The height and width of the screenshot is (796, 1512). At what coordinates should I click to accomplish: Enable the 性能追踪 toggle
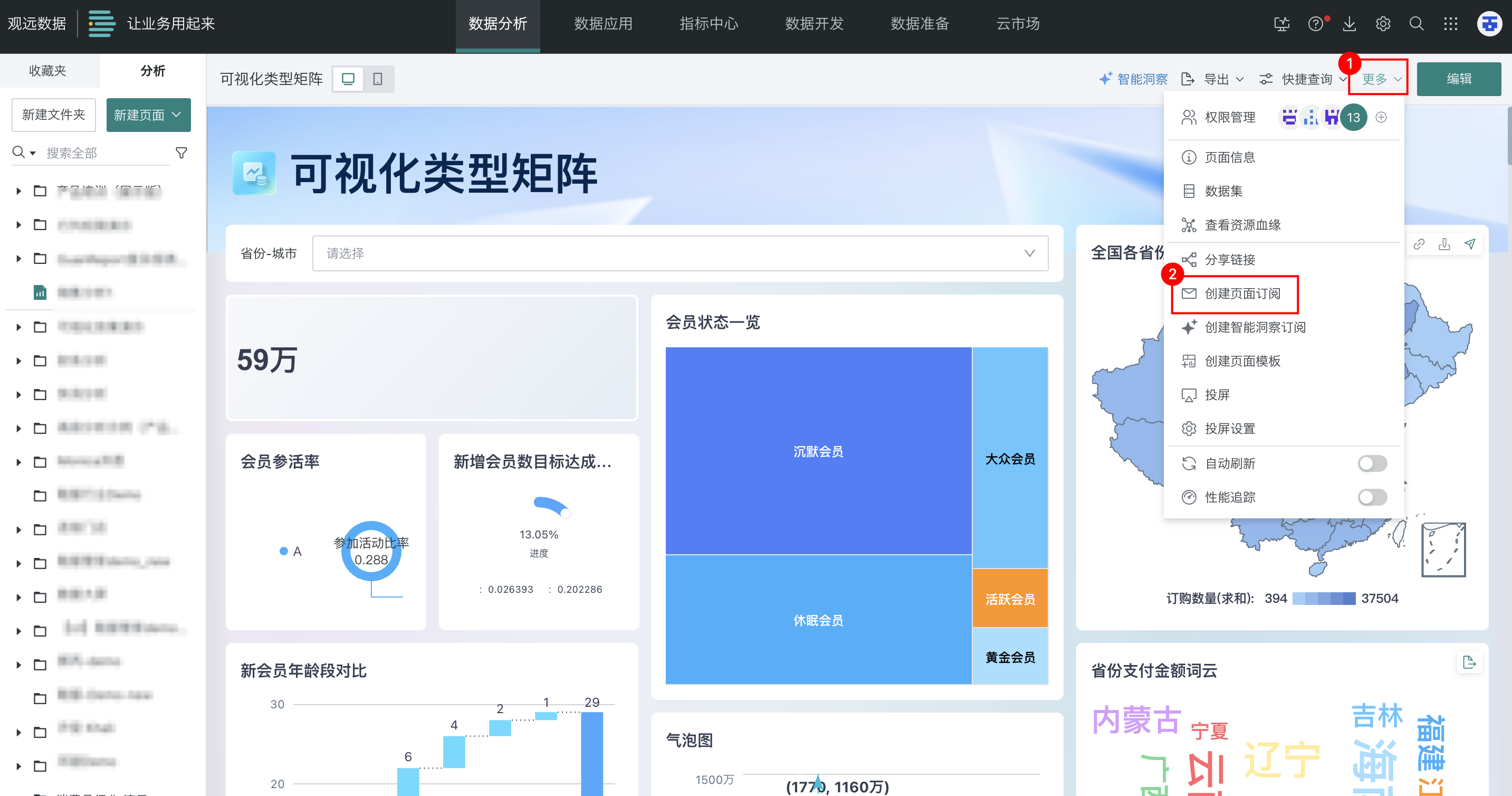pyautogui.click(x=1372, y=497)
